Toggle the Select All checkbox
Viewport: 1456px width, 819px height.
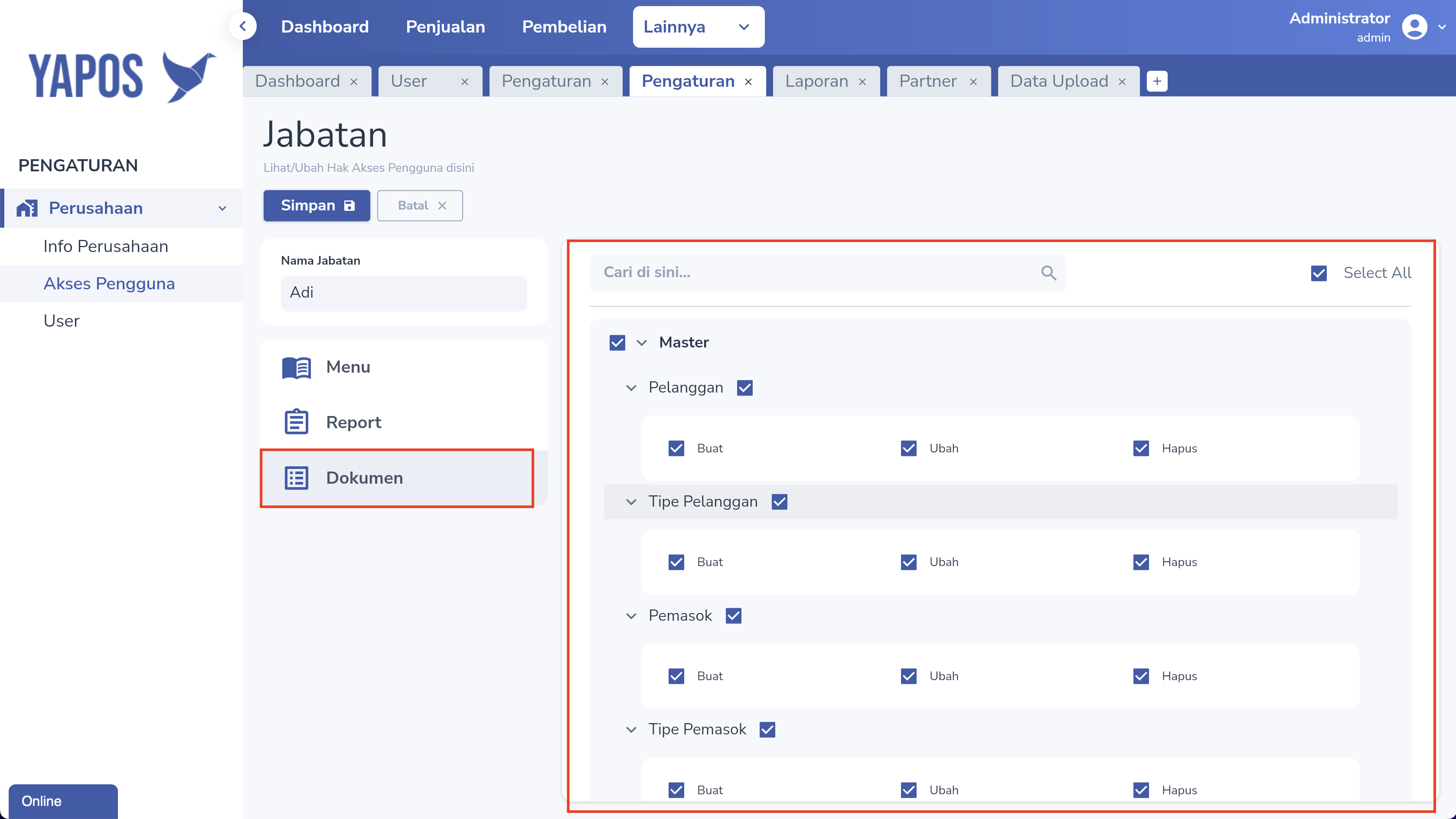click(1319, 273)
